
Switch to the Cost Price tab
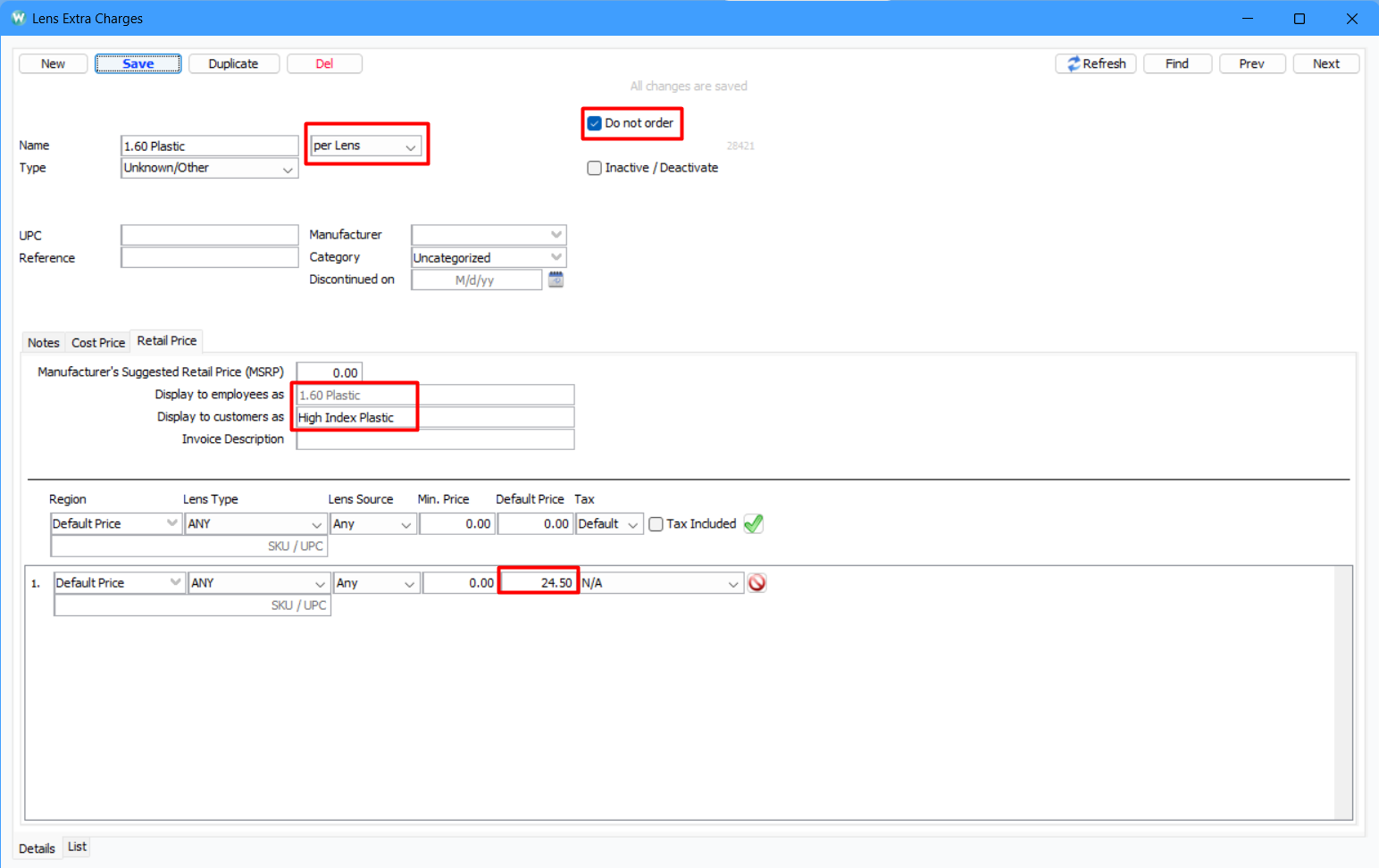click(x=98, y=343)
